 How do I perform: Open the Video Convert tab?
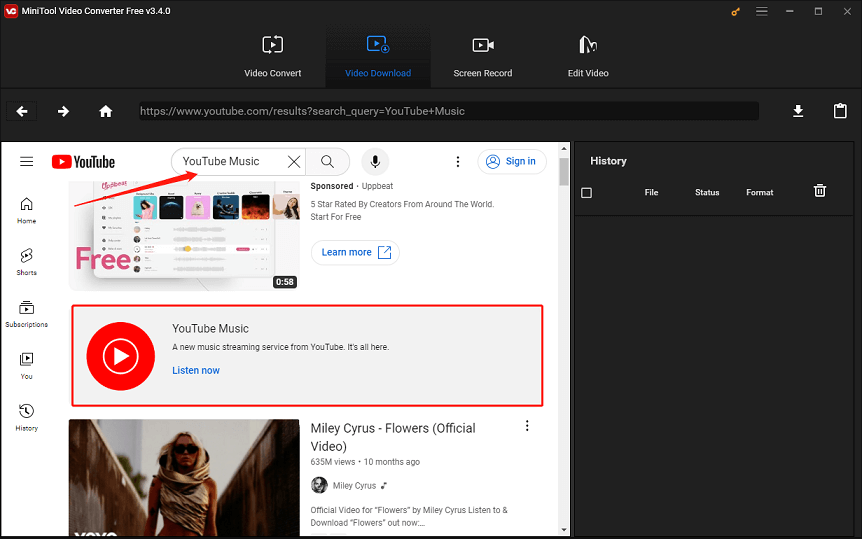(x=273, y=57)
